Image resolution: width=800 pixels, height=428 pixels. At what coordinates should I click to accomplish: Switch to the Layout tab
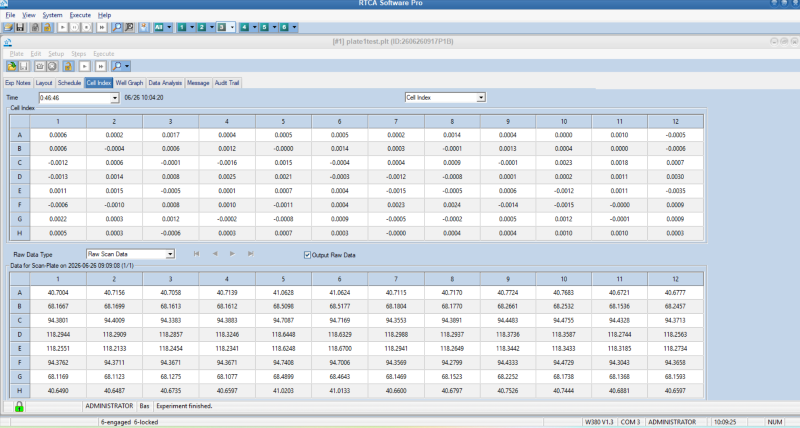[x=44, y=83]
